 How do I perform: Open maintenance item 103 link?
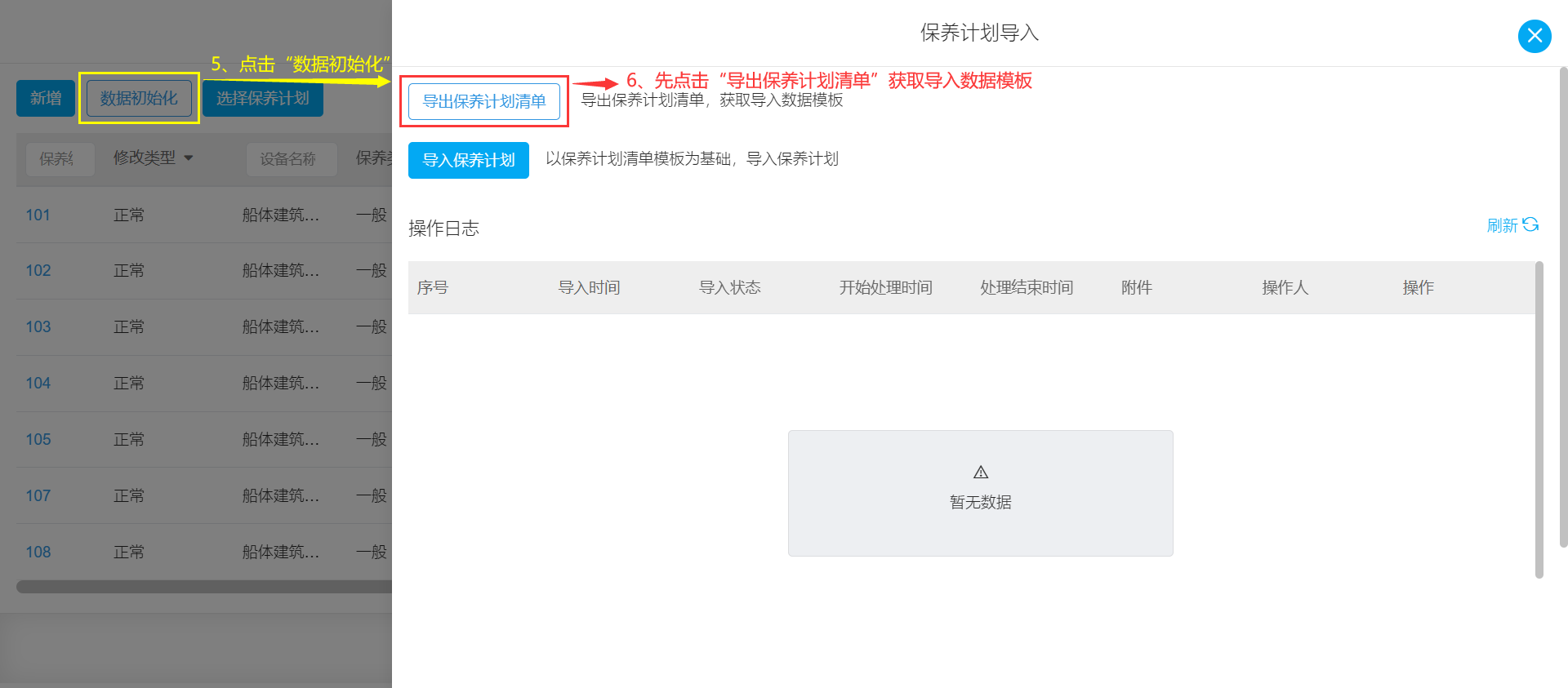pyautogui.click(x=38, y=326)
